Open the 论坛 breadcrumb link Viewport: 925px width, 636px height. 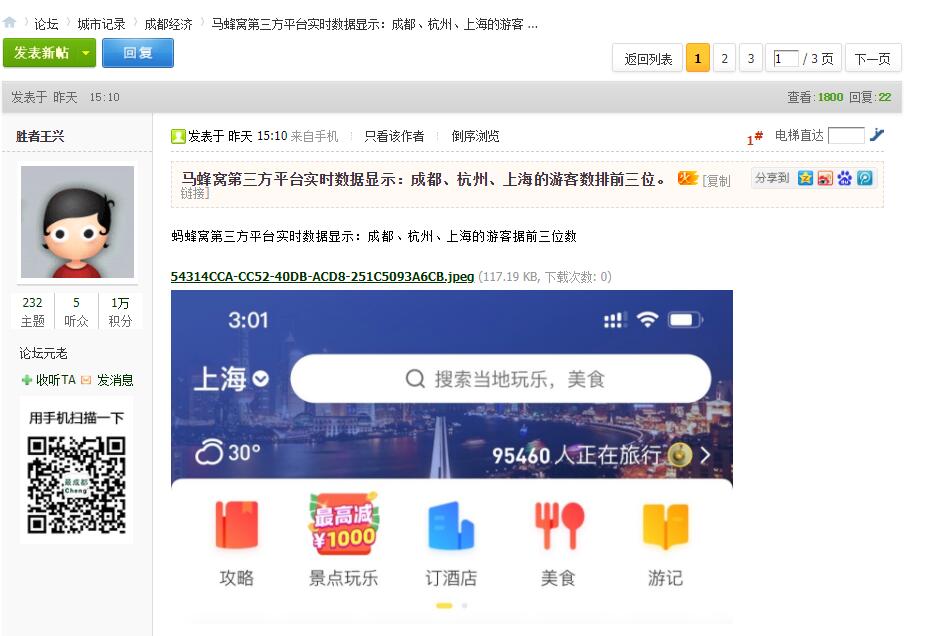pos(46,24)
